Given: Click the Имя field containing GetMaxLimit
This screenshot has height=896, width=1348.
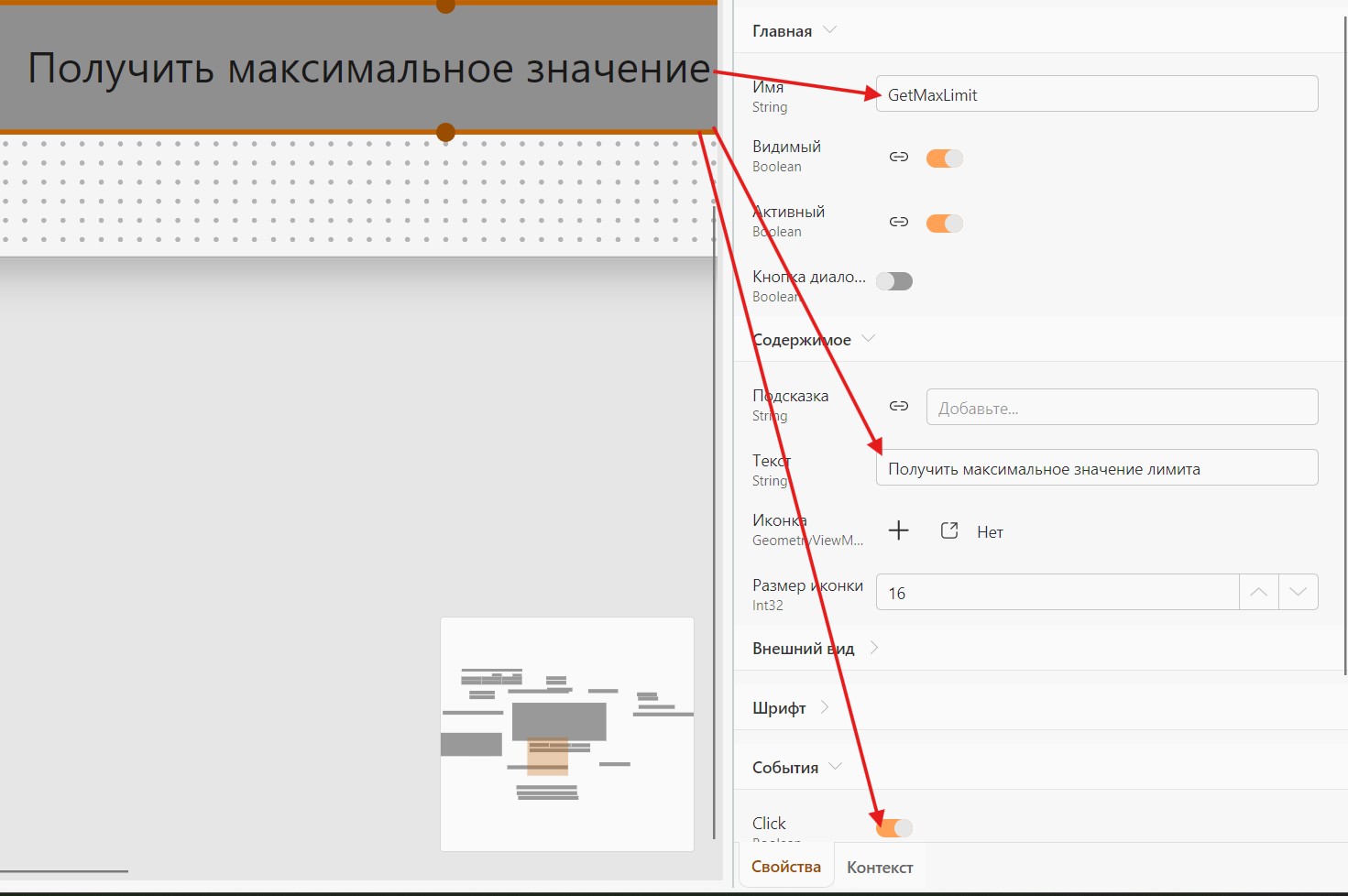Looking at the screenshot, I should pos(1097,94).
